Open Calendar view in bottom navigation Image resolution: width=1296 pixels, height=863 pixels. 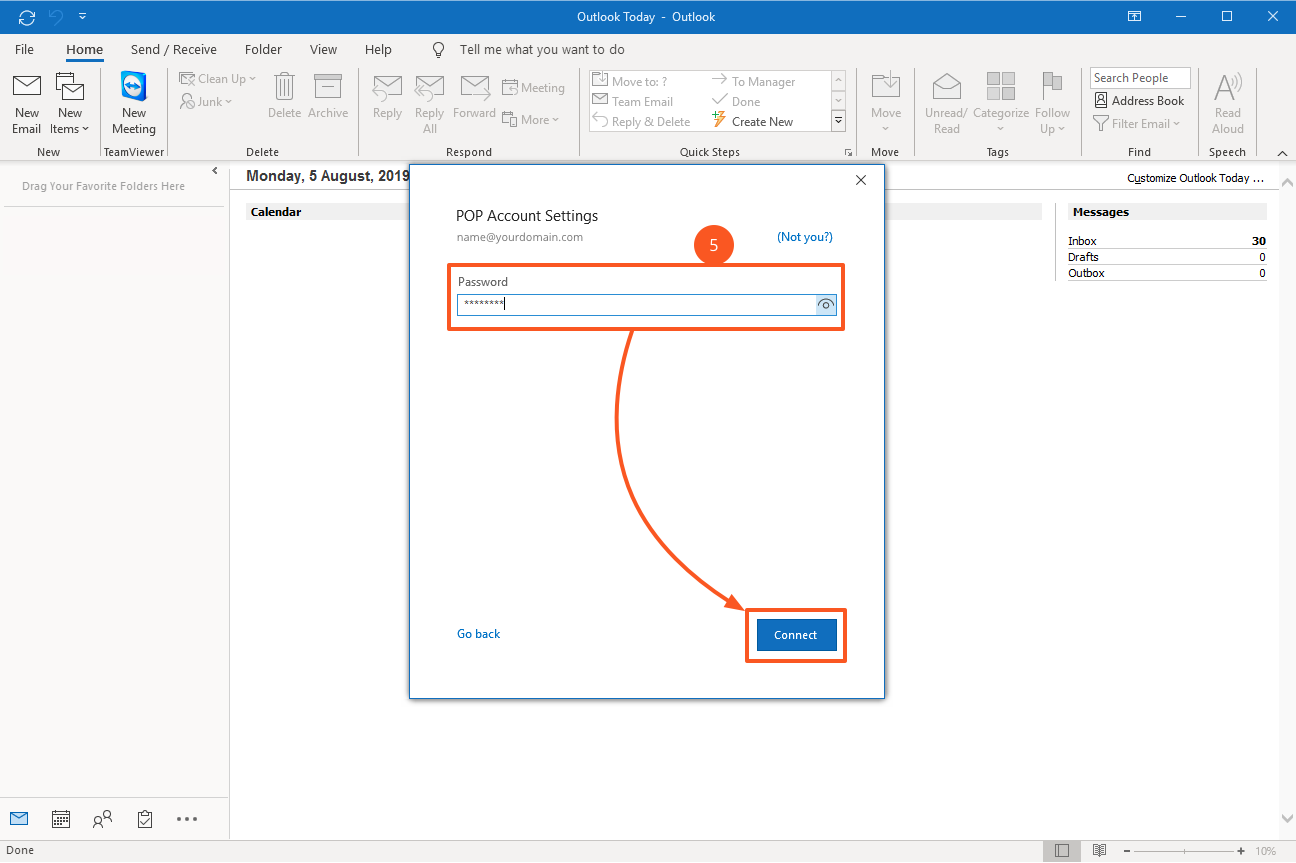(x=61, y=819)
